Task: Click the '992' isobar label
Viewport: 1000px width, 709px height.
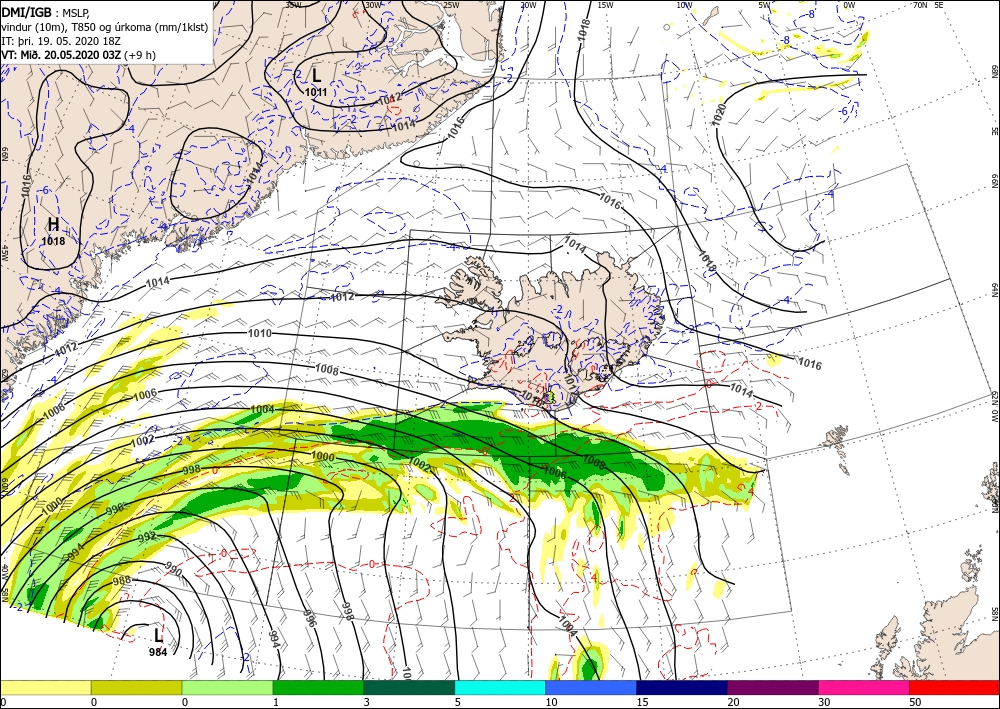Action: pyautogui.click(x=147, y=536)
